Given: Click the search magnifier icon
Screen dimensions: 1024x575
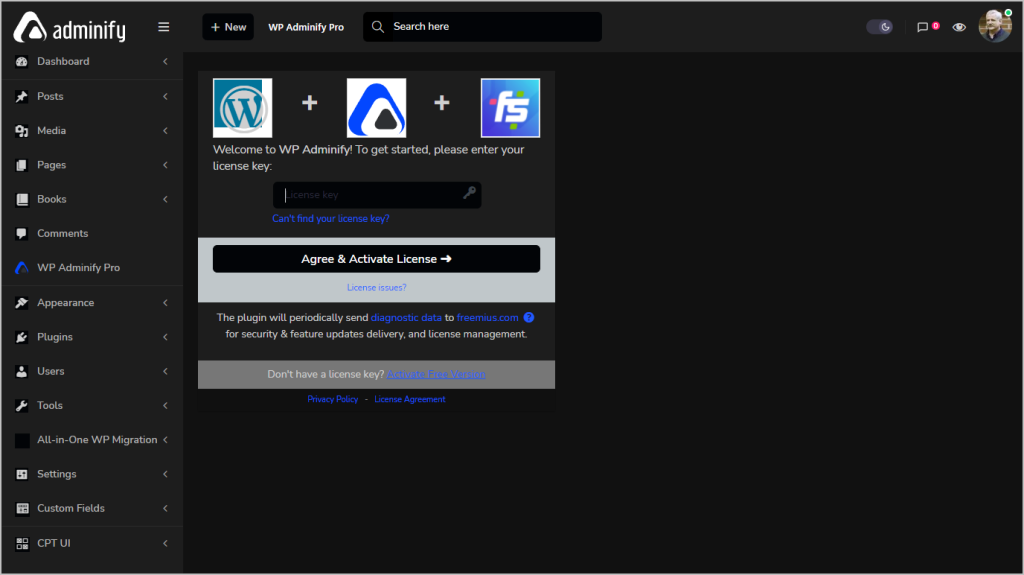Looking at the screenshot, I should [377, 27].
